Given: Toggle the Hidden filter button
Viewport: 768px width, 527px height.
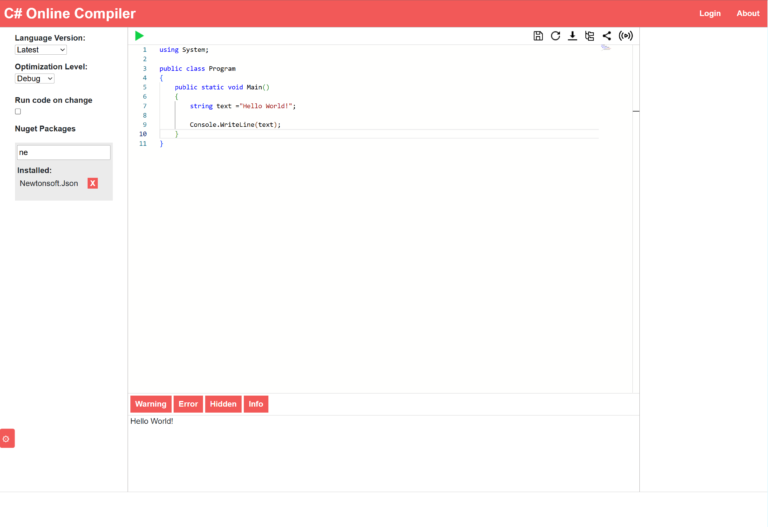Looking at the screenshot, I should [223, 404].
